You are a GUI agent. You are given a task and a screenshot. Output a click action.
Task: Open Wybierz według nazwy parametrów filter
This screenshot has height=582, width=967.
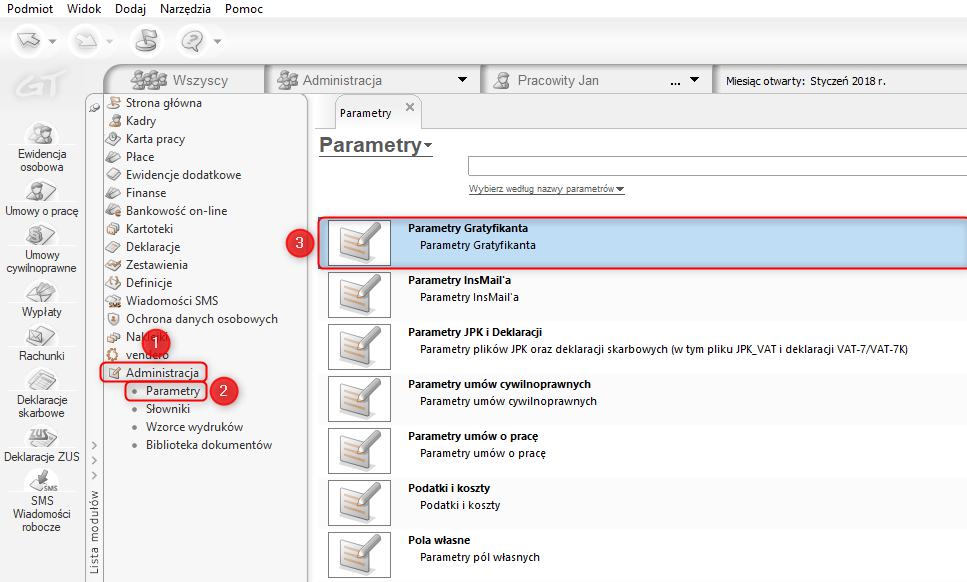point(546,189)
